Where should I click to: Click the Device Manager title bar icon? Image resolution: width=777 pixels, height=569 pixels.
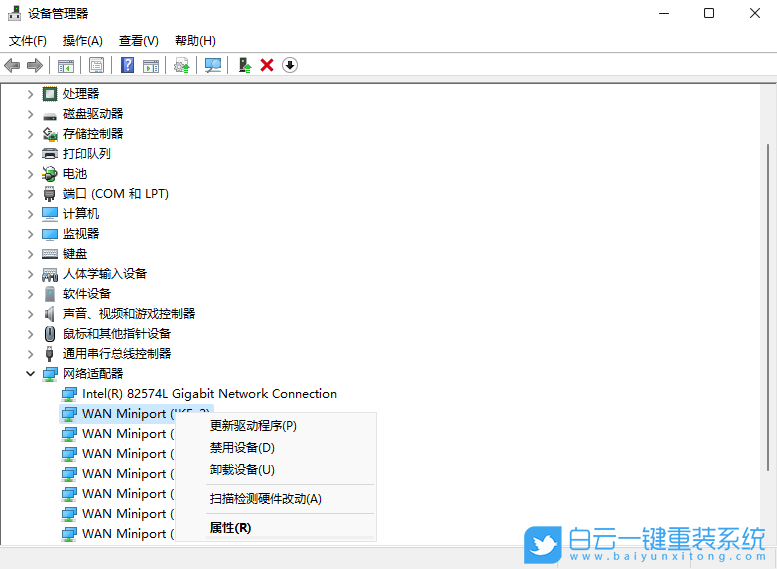(x=14, y=13)
